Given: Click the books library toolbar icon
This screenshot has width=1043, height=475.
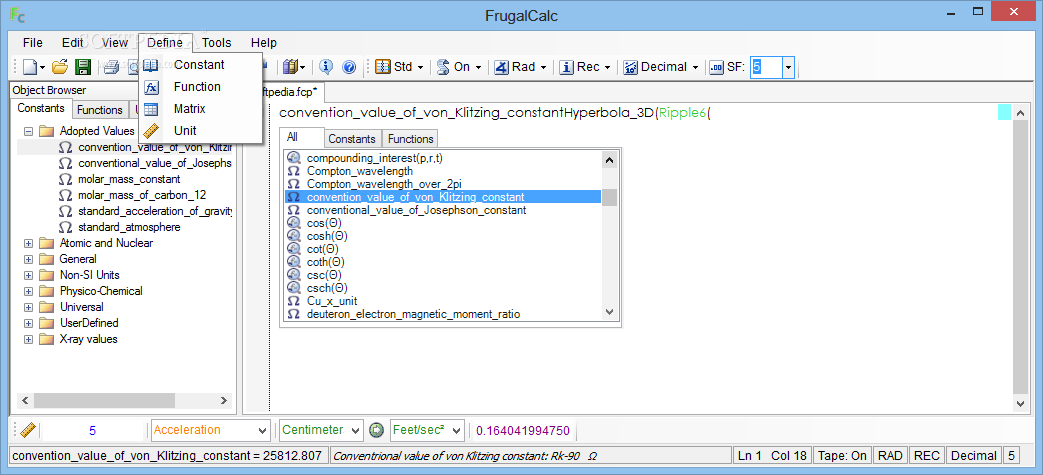Looking at the screenshot, I should pyautogui.click(x=290, y=67).
